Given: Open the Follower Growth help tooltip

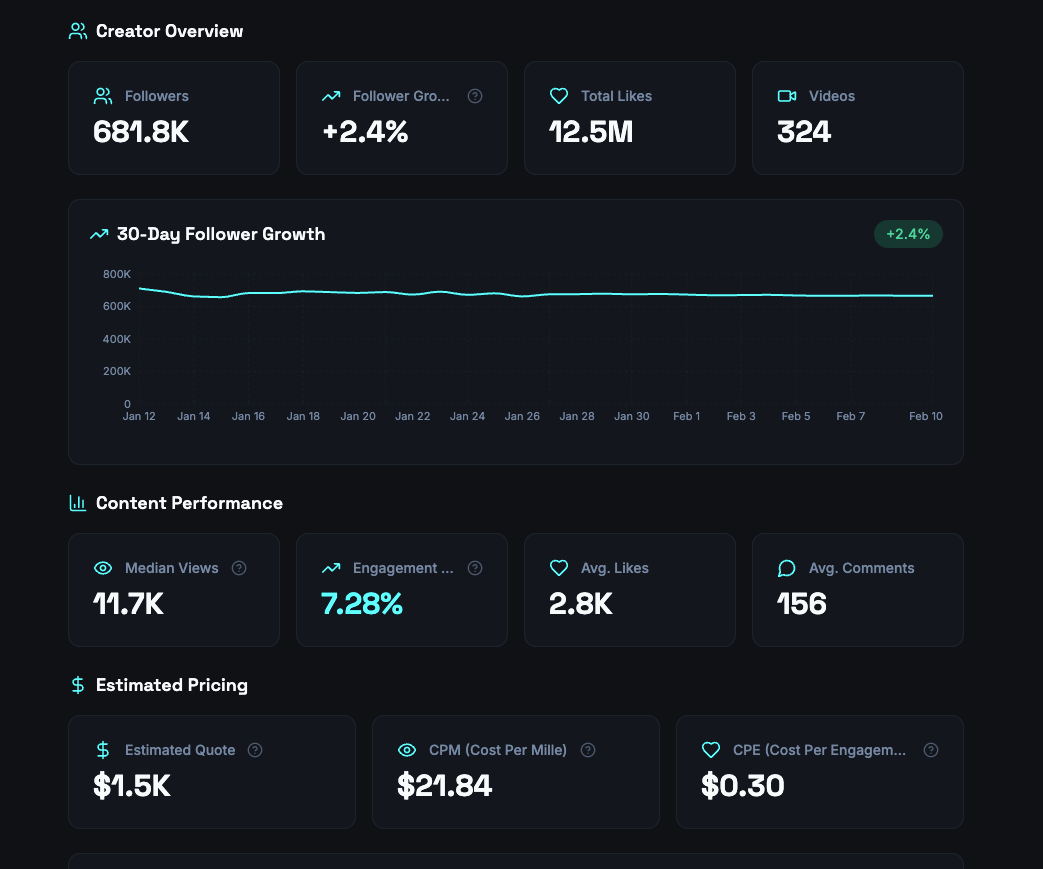Looking at the screenshot, I should click(475, 96).
